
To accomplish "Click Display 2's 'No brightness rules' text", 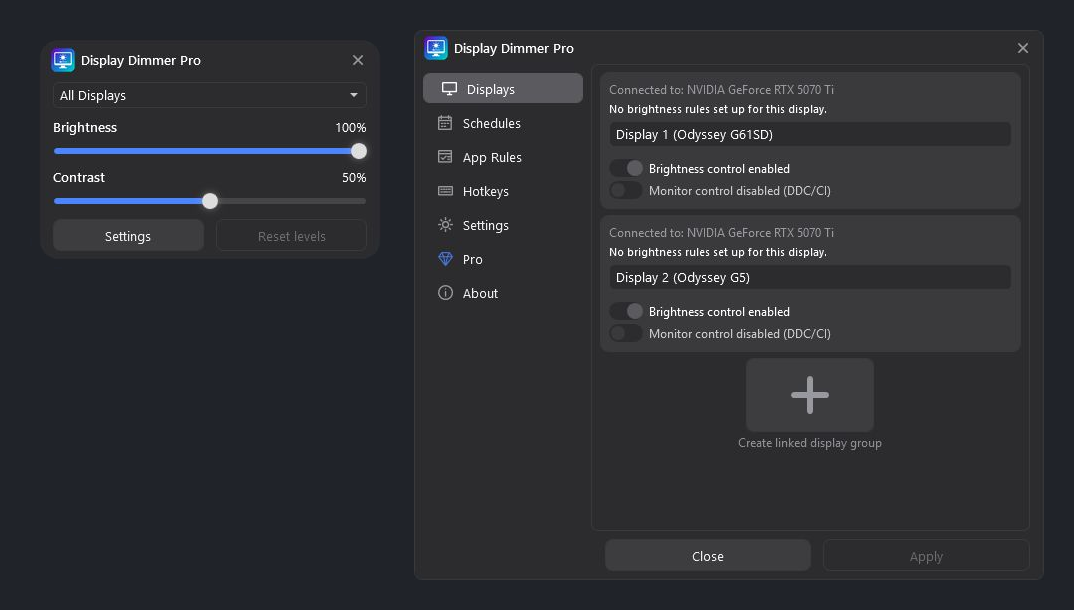I will click(x=718, y=252).
